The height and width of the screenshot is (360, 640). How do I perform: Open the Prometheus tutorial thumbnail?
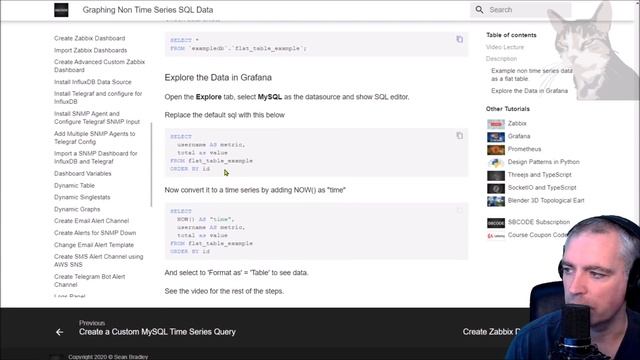(x=496, y=150)
